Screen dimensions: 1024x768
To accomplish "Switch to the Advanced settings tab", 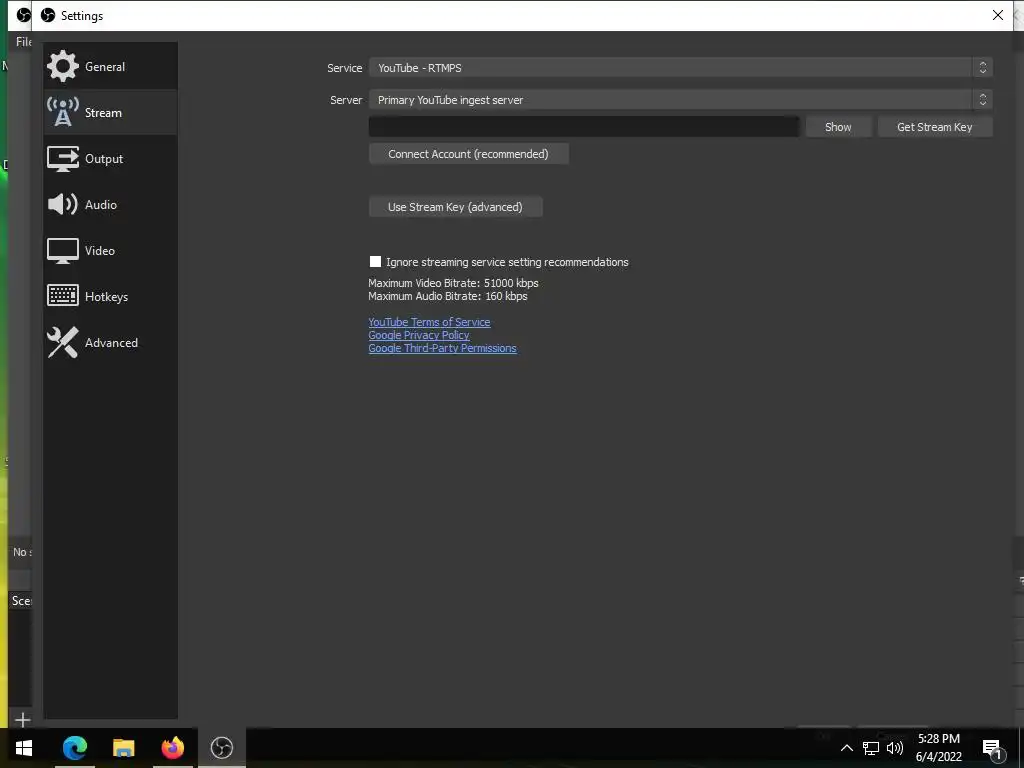I will (110, 343).
